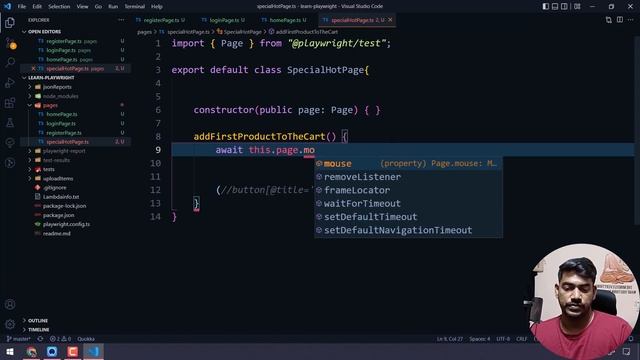Click the editor vertical scrollbar
The height and width of the screenshot is (360, 640).
point(637,131)
